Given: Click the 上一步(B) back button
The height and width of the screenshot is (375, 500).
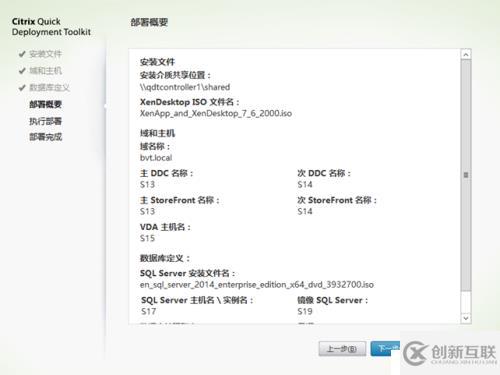Looking at the screenshot, I should click(x=342, y=349).
